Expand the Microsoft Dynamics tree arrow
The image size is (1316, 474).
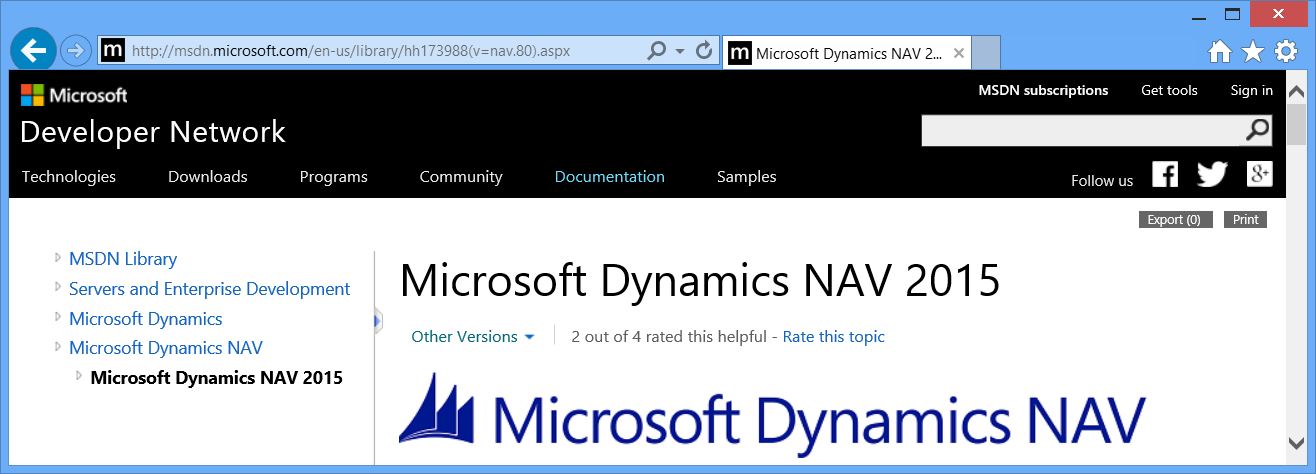click(x=58, y=318)
